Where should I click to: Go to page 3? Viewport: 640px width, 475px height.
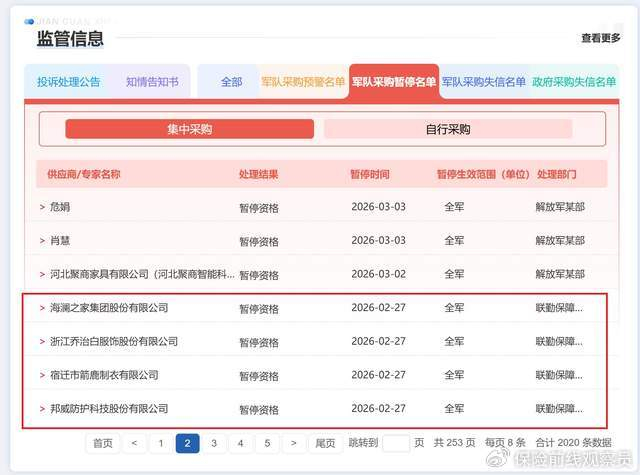pyautogui.click(x=214, y=443)
